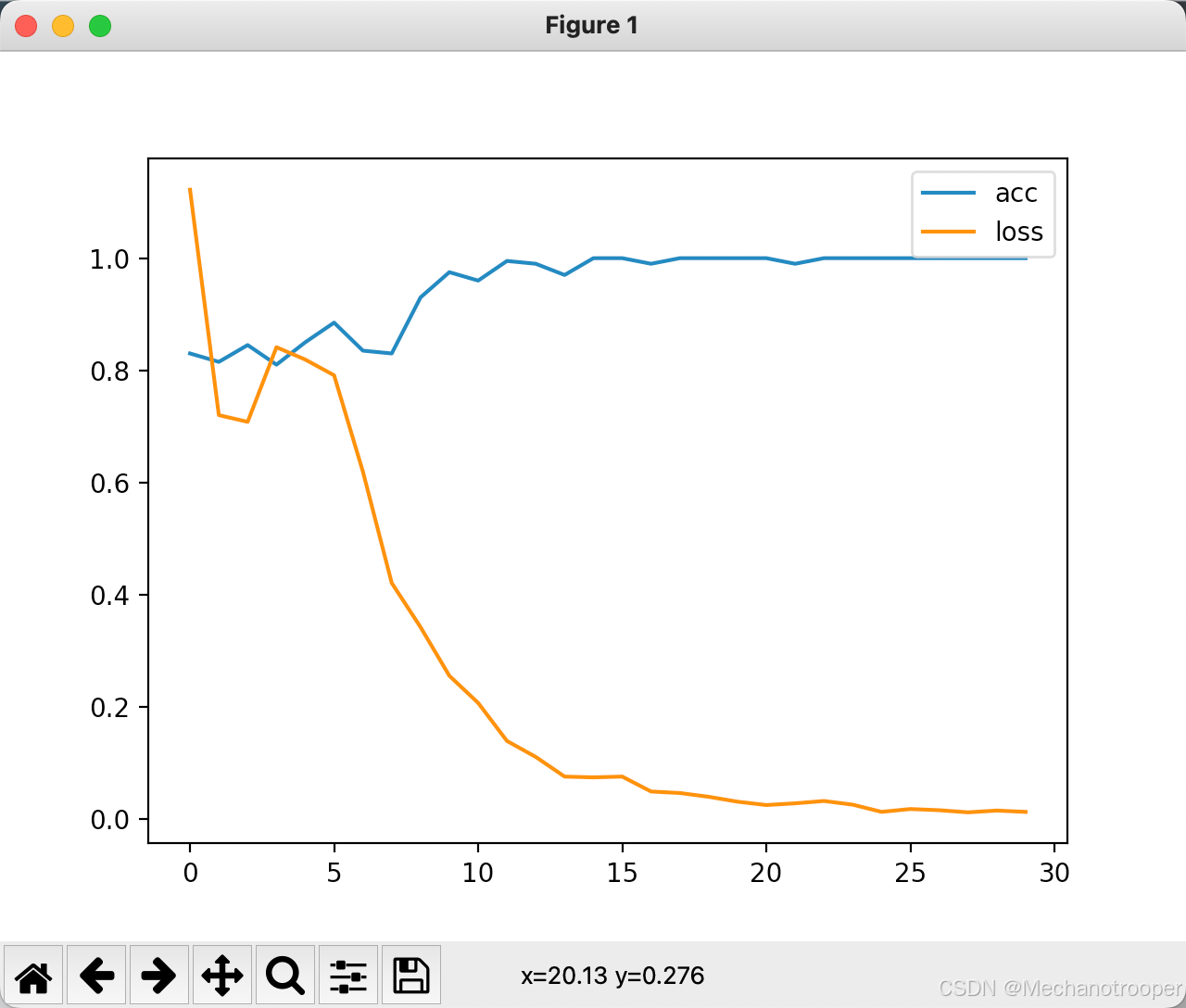Open the Configure subplots dialog
This screenshot has width=1186, height=1008.
coord(348,975)
